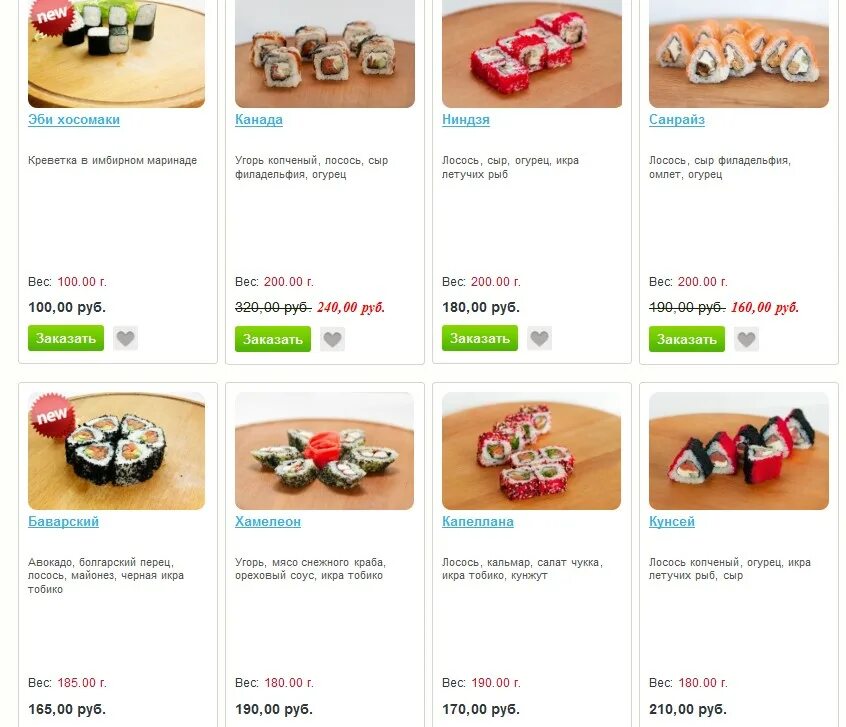Open the Кунсей product link
This screenshot has width=846, height=727.
coord(672,521)
